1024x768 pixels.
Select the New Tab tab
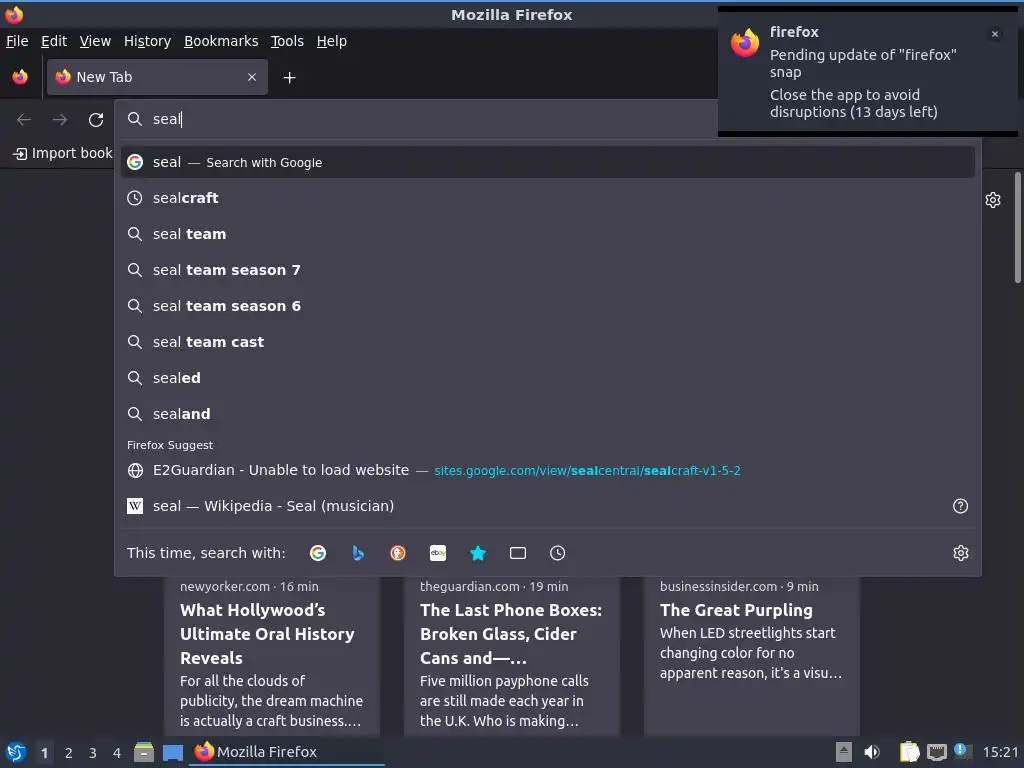click(157, 77)
